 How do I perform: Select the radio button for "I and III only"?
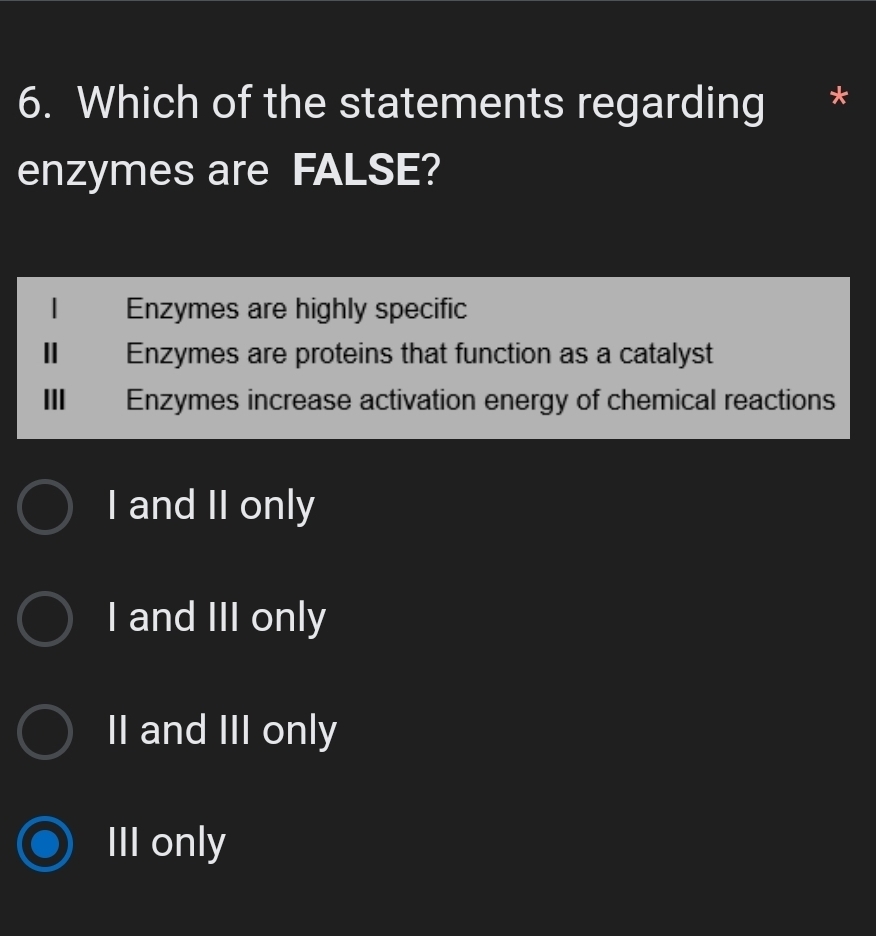click(x=43, y=617)
